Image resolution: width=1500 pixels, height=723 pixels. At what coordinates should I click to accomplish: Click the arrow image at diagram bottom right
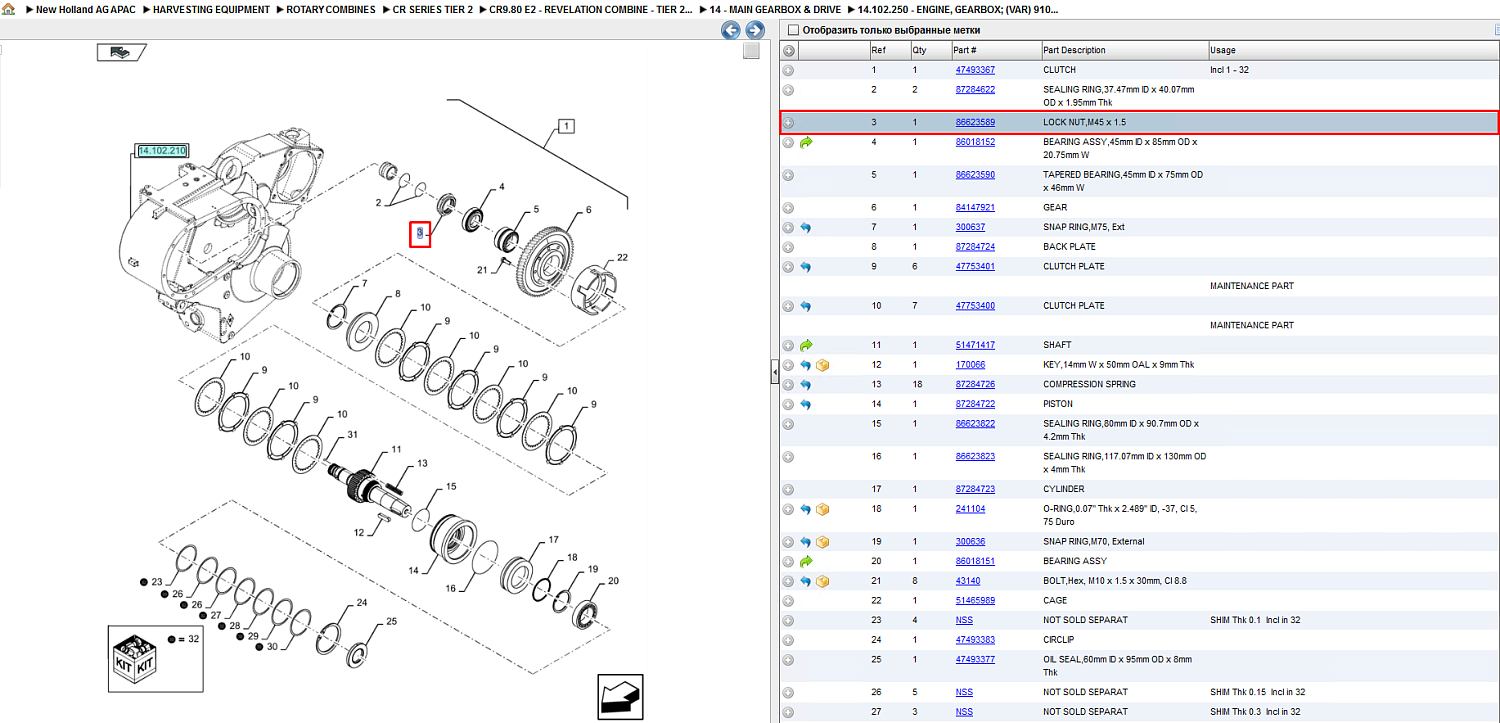(620, 696)
